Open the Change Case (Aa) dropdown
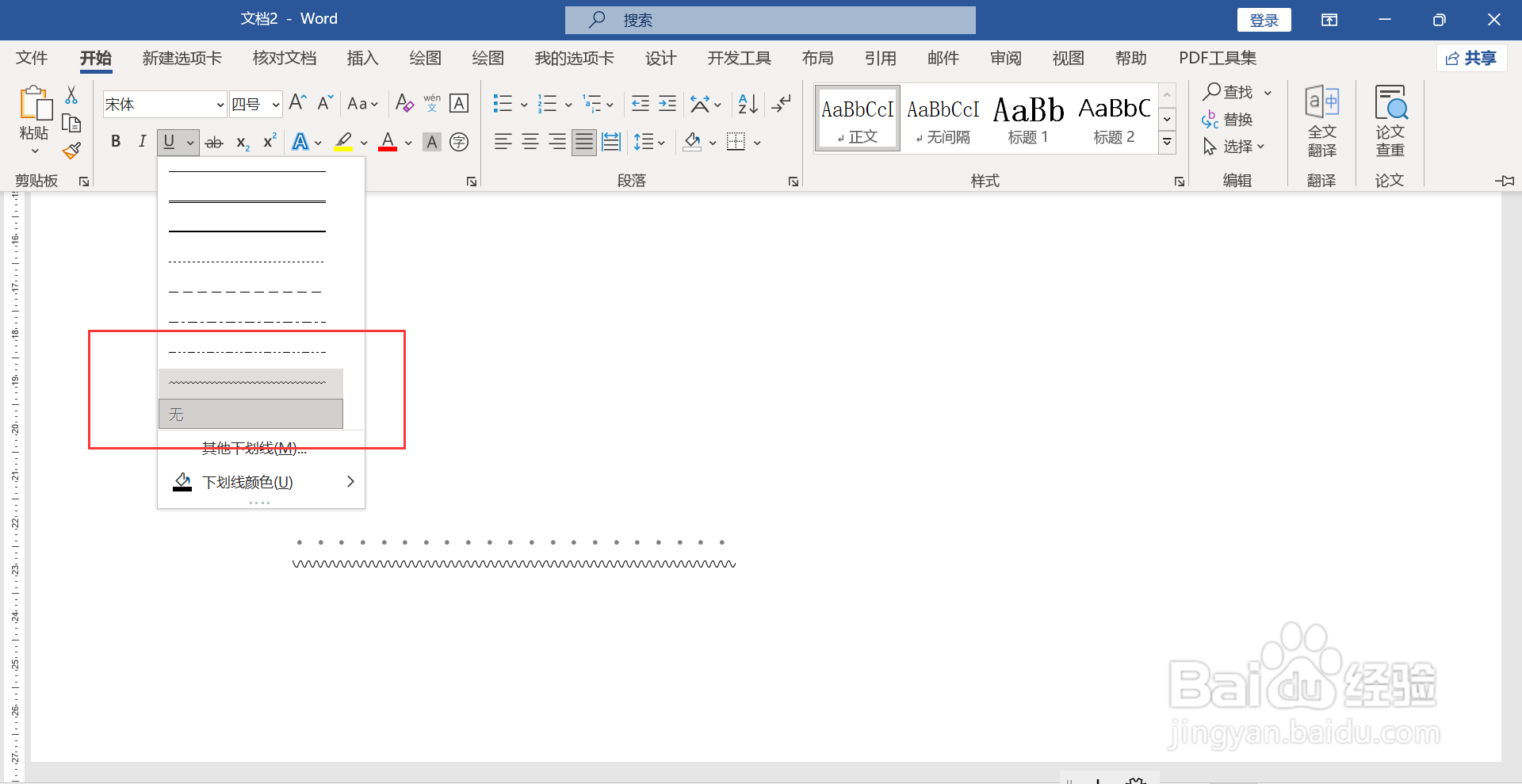Image resolution: width=1522 pixels, height=784 pixels. coord(363,104)
